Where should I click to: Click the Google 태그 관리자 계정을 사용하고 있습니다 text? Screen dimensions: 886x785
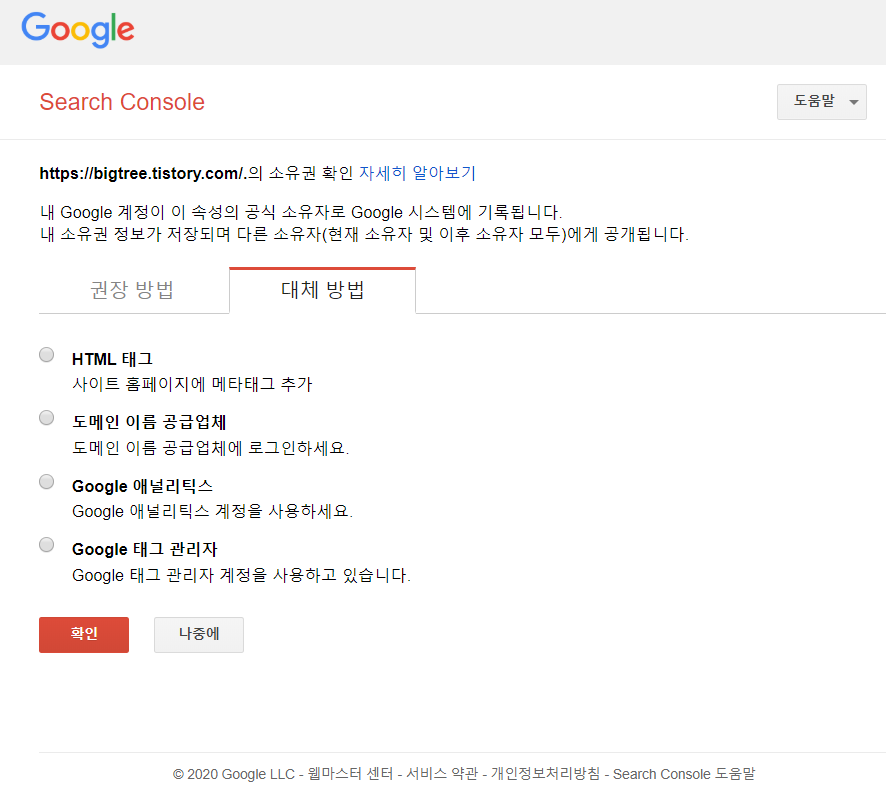coord(241,575)
